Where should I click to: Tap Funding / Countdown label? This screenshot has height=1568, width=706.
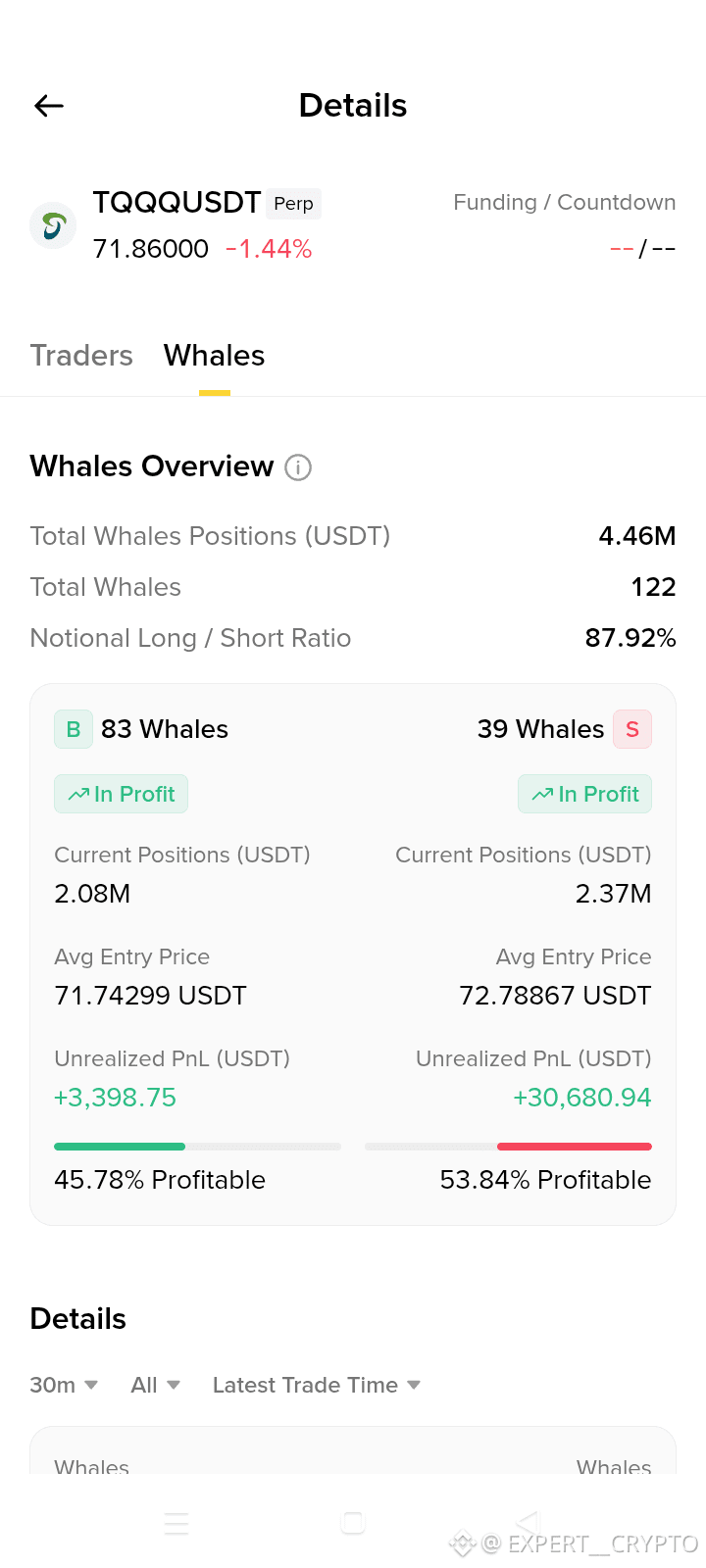(565, 203)
